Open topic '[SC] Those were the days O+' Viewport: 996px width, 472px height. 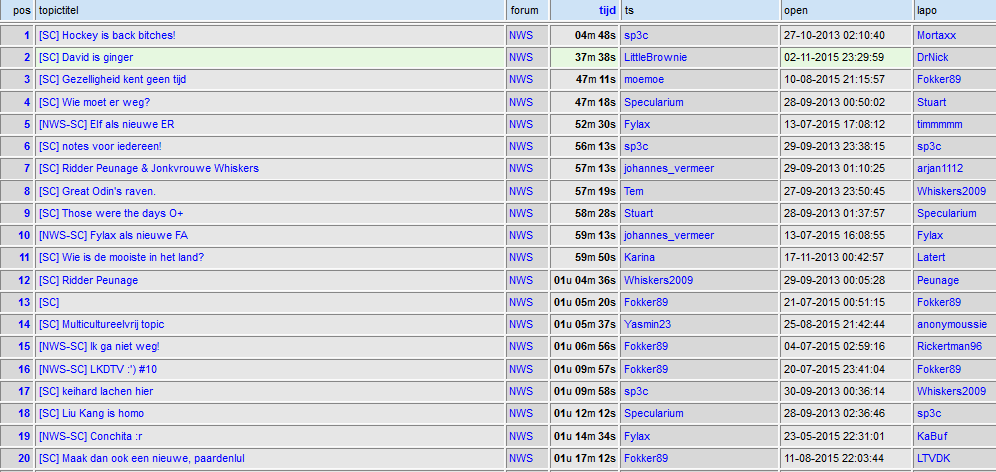(x=111, y=213)
